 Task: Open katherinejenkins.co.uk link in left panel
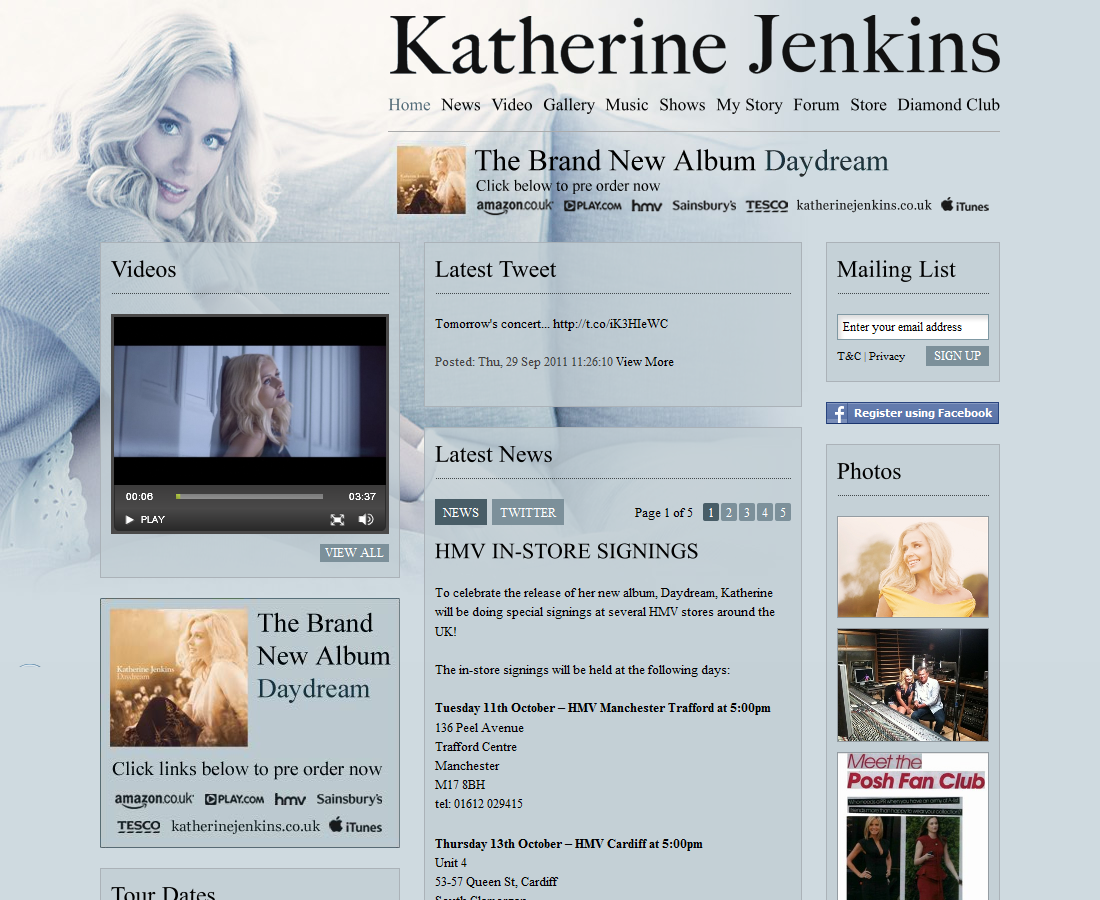point(246,826)
